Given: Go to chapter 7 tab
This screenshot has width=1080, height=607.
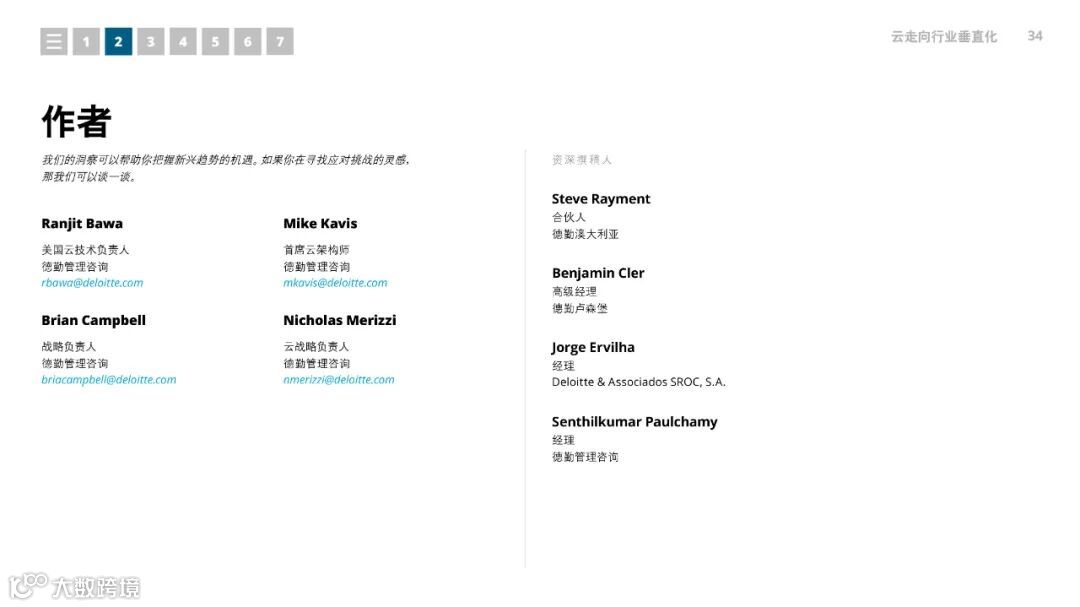Looking at the screenshot, I should tap(280, 41).
